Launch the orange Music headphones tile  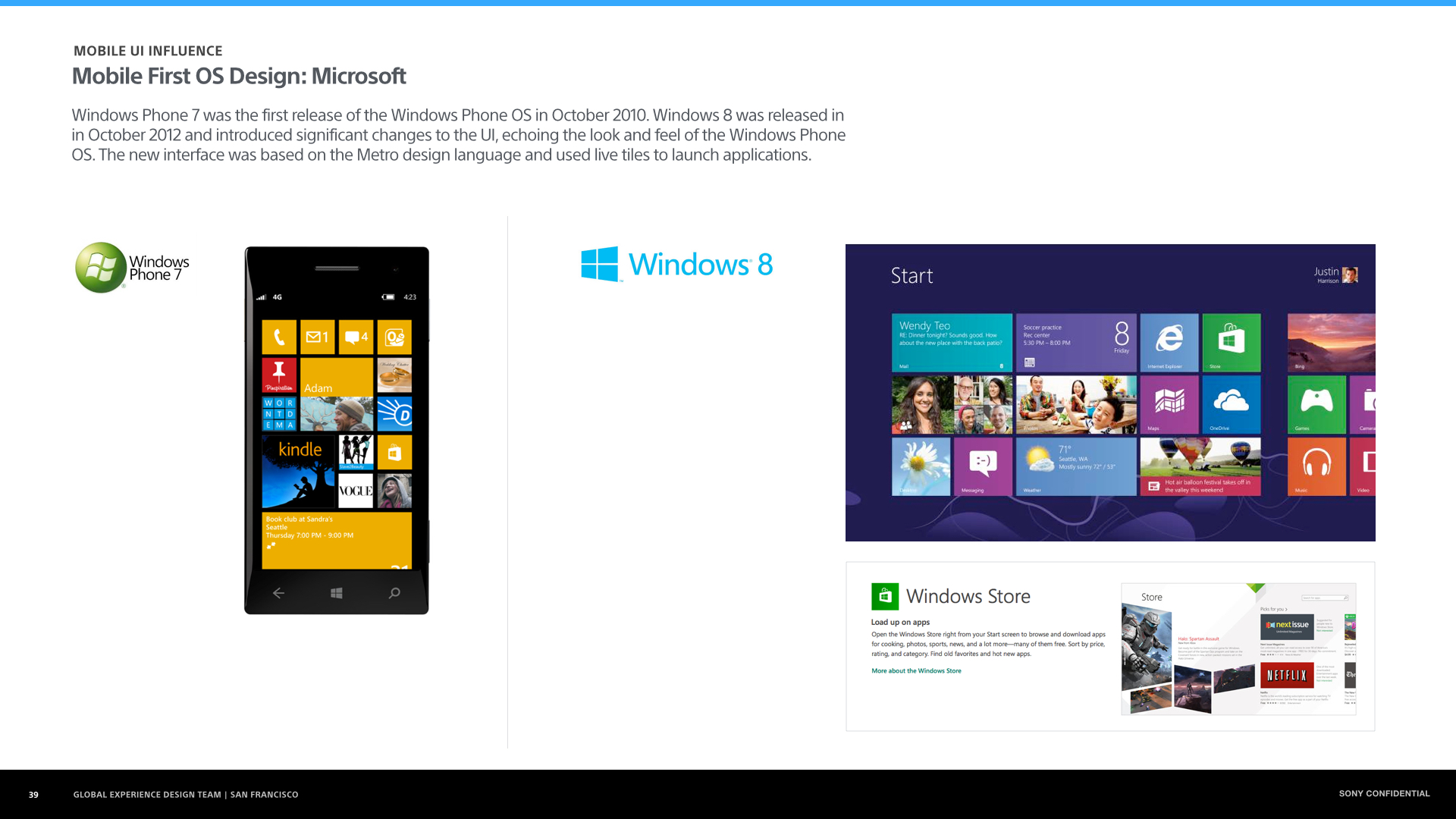(x=1316, y=467)
